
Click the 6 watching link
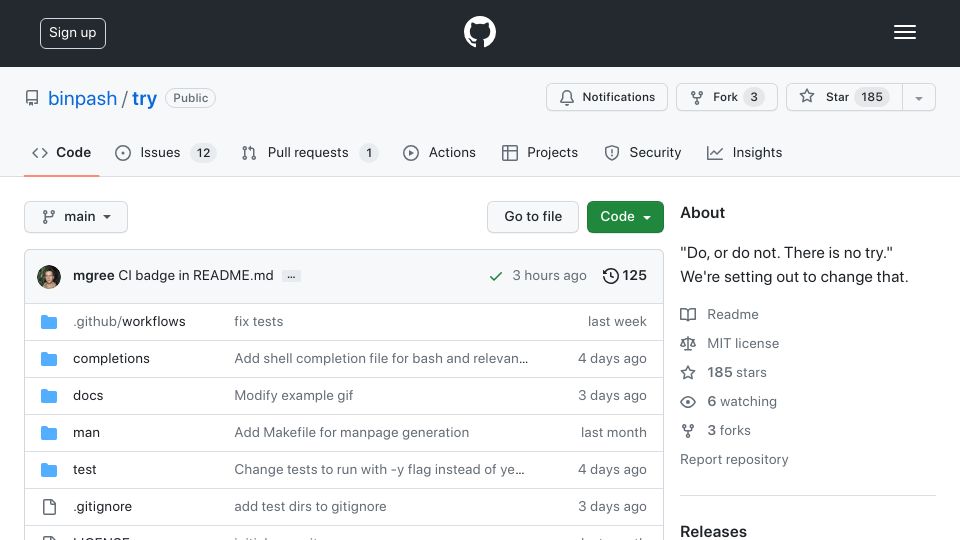(x=741, y=402)
